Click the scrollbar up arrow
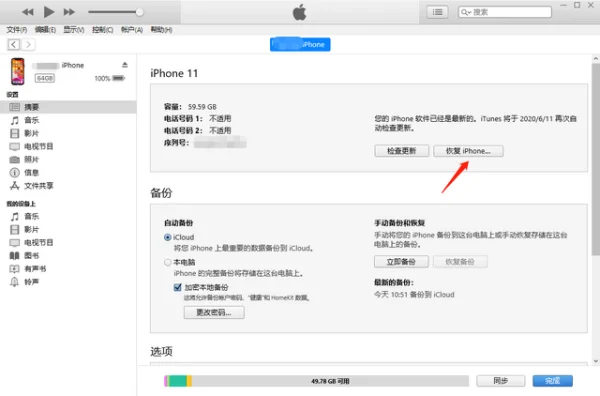The width and height of the screenshot is (600, 396). pyautogui.click(x=595, y=59)
